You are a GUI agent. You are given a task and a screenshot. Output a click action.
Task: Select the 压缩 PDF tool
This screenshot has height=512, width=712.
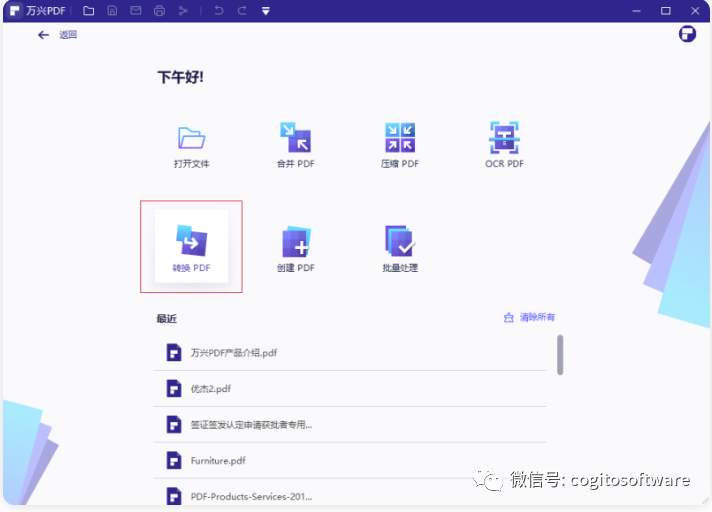point(400,144)
